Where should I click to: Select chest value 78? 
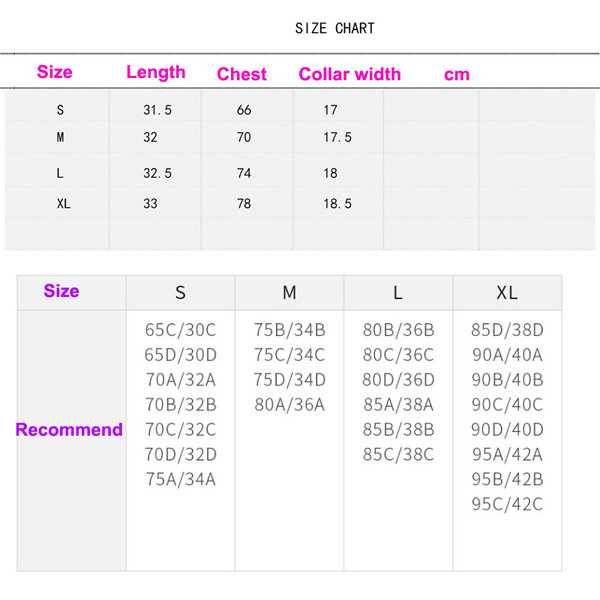coord(244,204)
